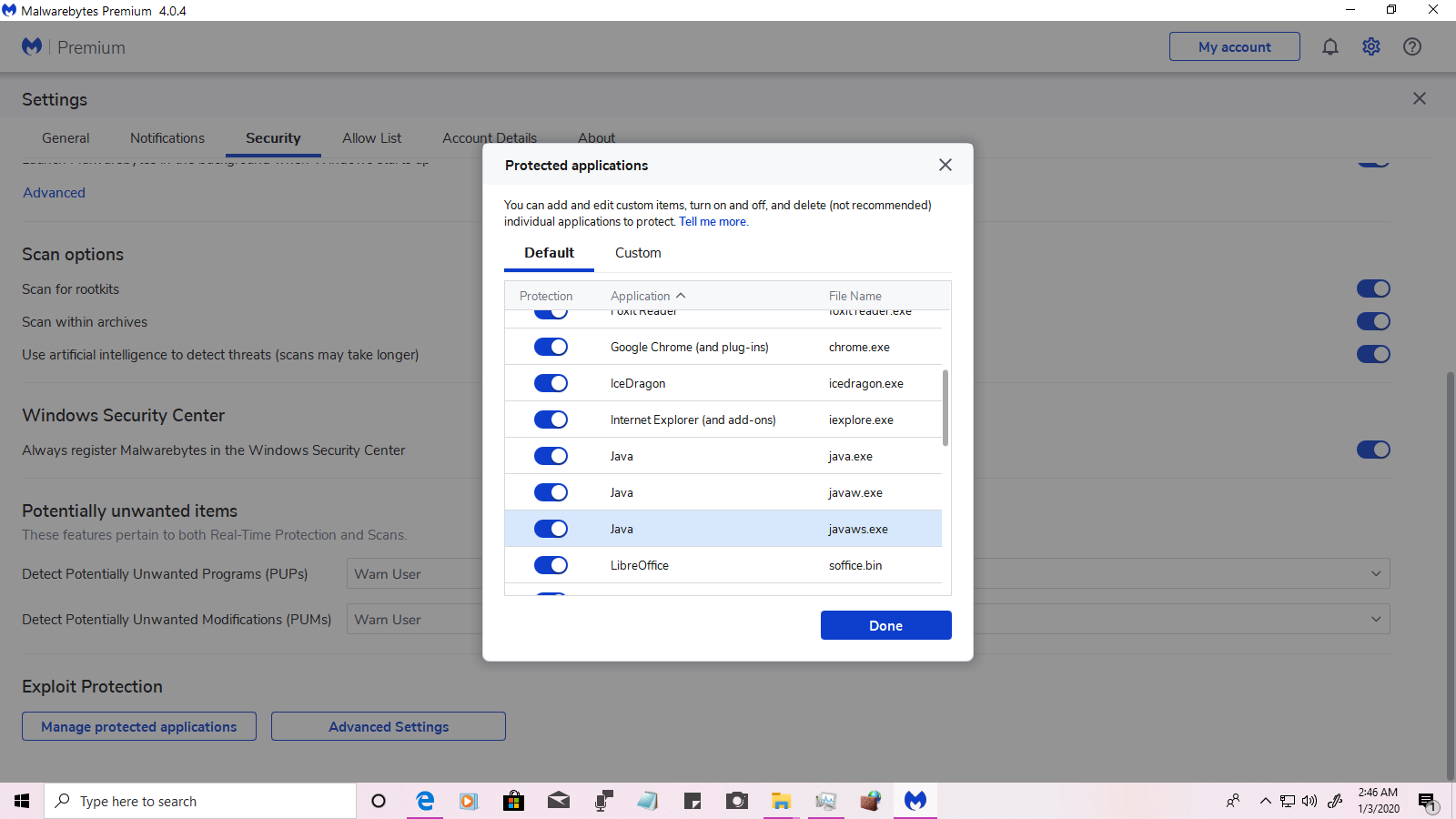Open Action Center notification icon

[x=1427, y=802]
